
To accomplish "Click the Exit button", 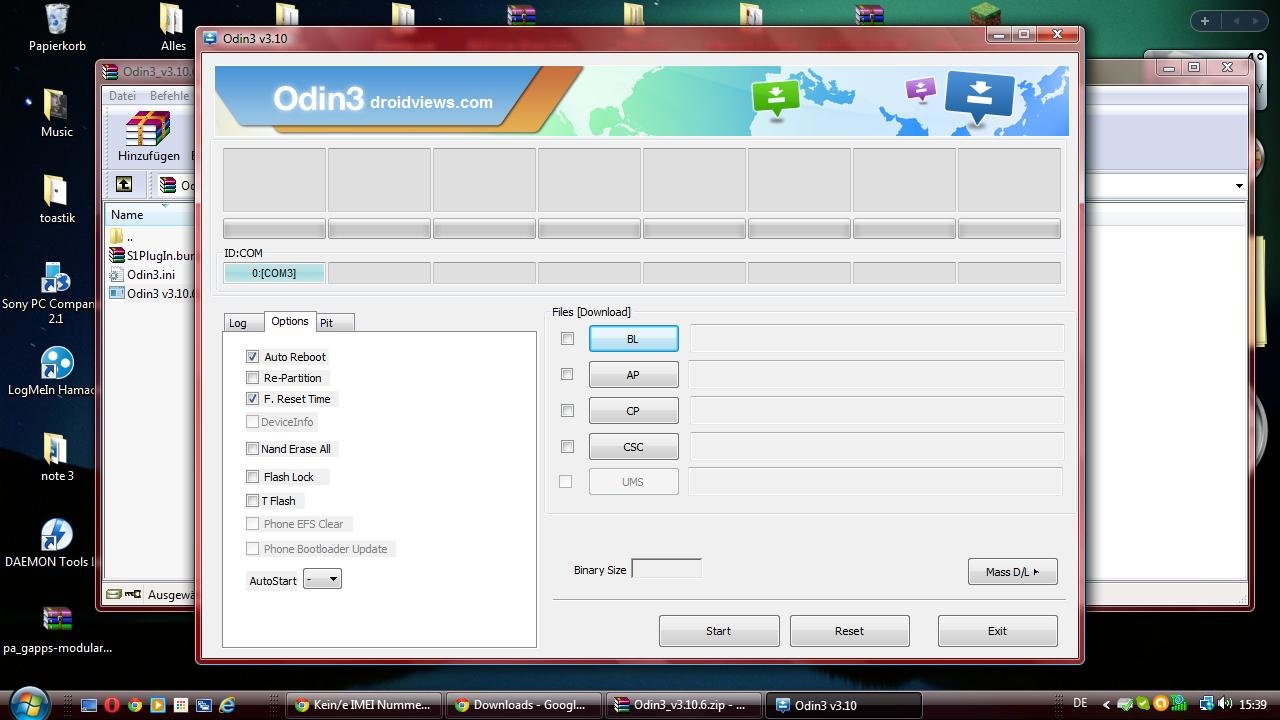I will tap(998, 631).
